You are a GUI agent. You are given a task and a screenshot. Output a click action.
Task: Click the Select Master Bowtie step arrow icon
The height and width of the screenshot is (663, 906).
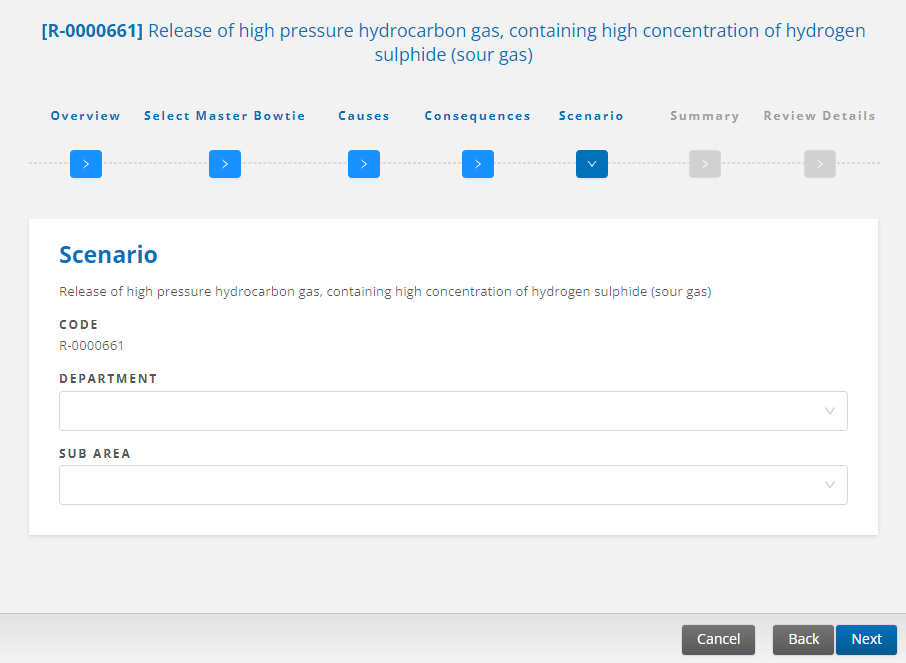(x=225, y=164)
